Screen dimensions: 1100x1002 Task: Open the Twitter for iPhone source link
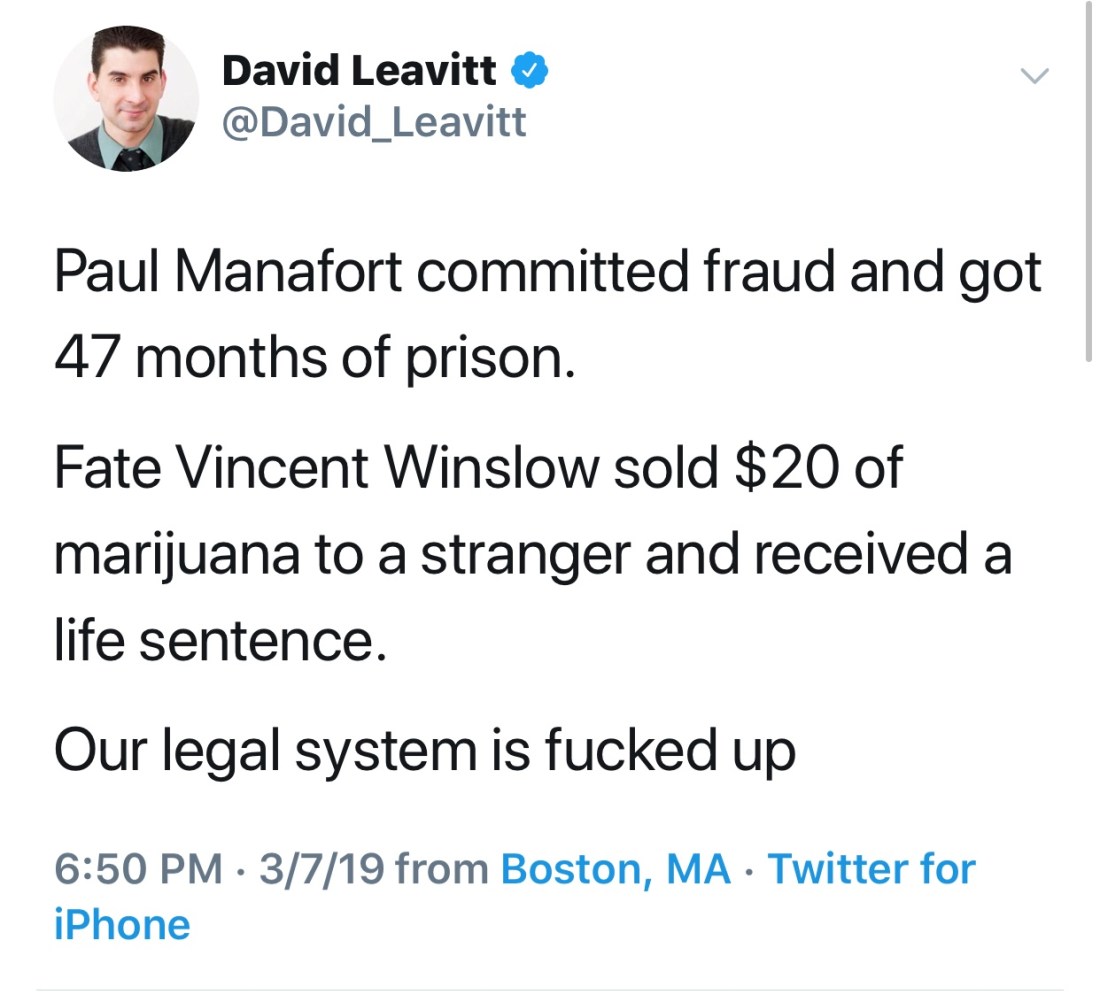(870, 869)
